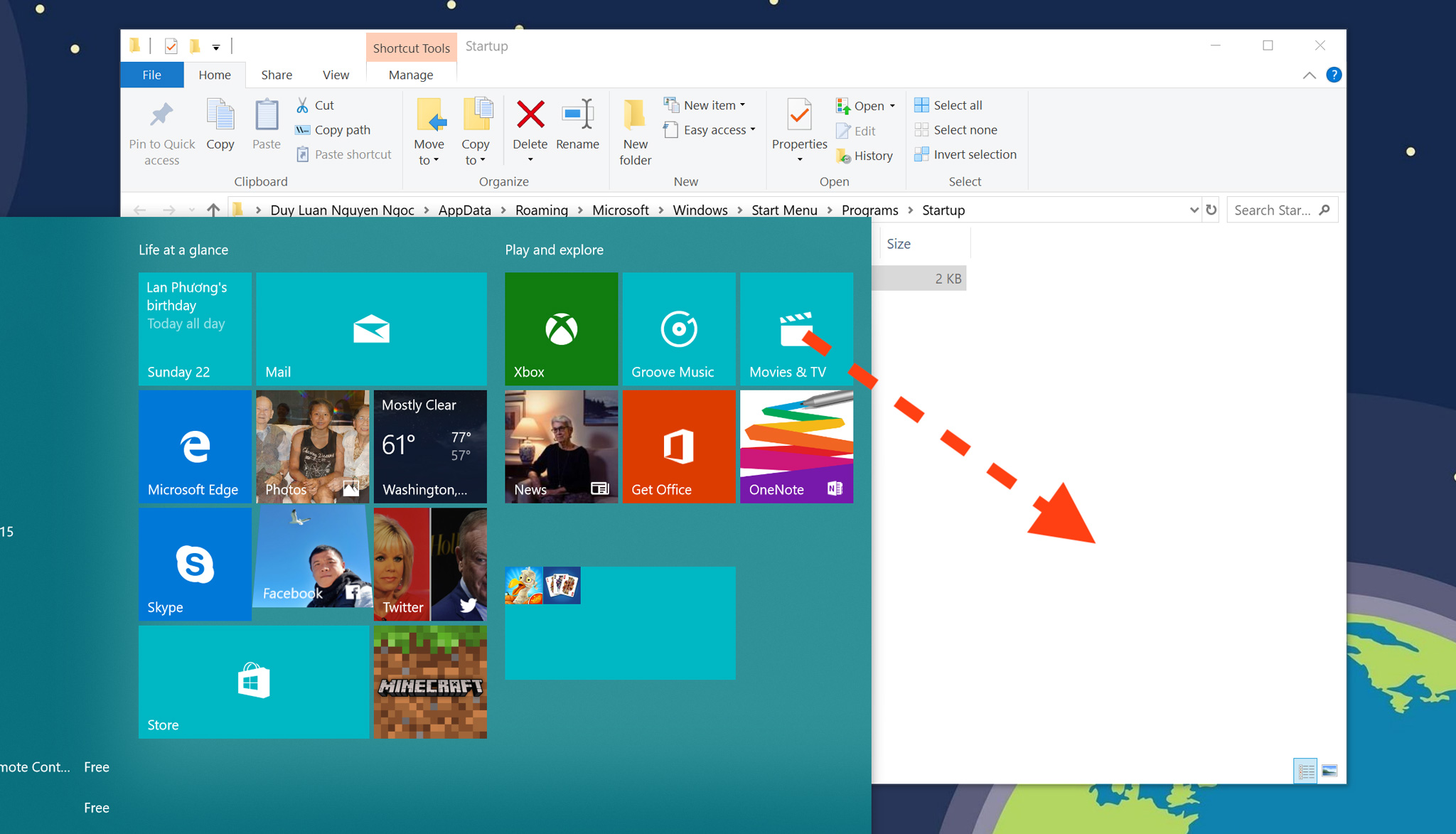Screen dimensions: 1456x834
Task: Click the Properties checkmark quick access icon
Action: pyautogui.click(x=171, y=46)
